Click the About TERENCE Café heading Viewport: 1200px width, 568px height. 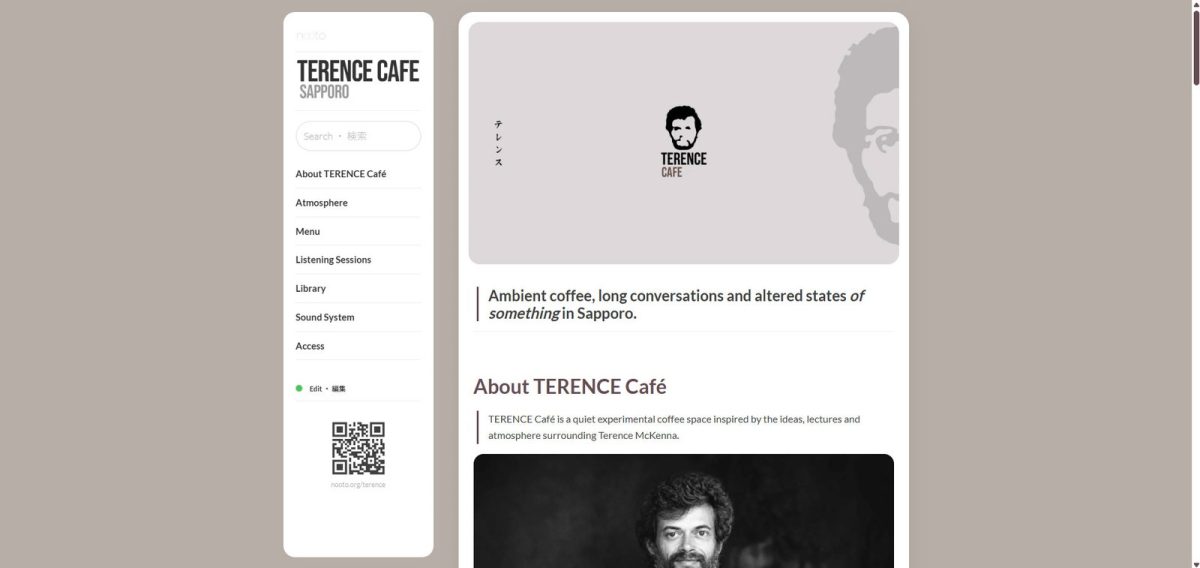569,386
